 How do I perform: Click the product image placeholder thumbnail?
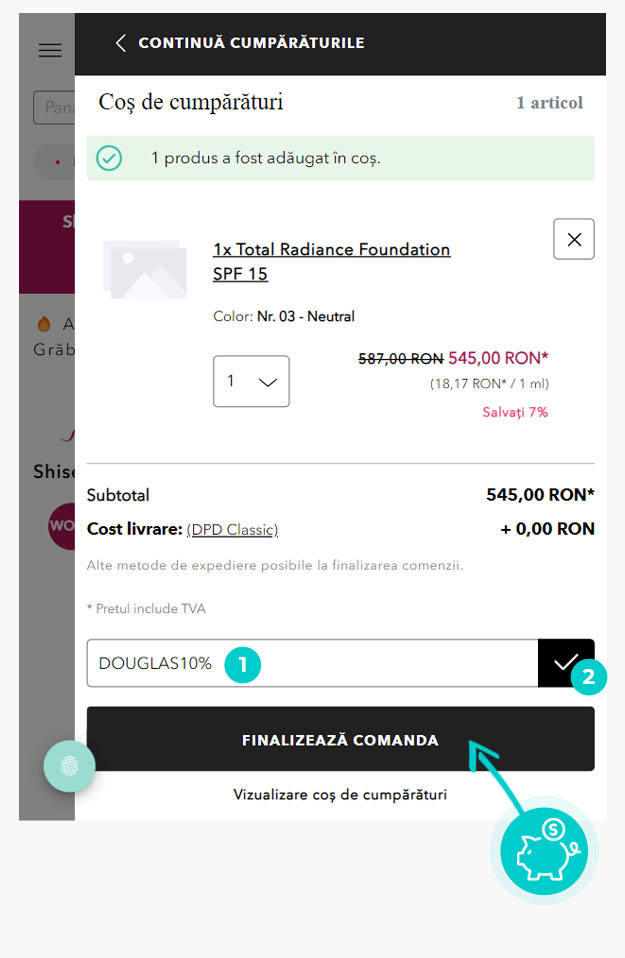click(x=145, y=269)
